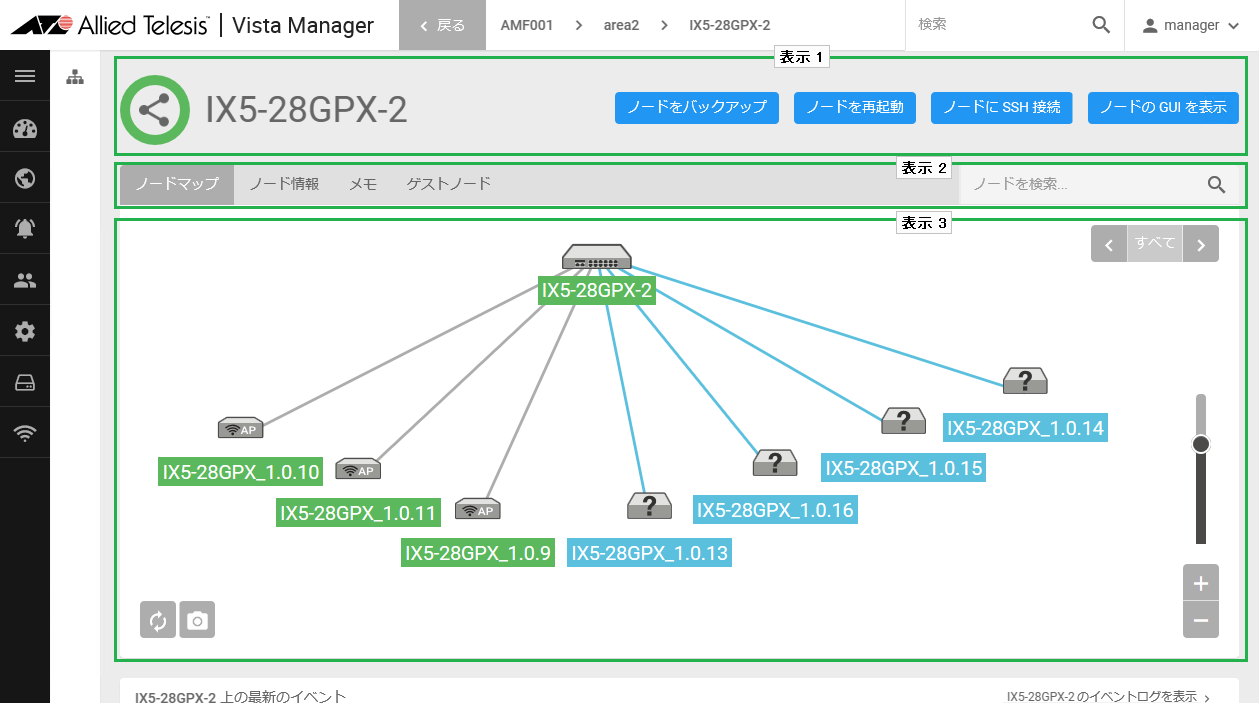Open the dashboard gauge icon

(25, 129)
